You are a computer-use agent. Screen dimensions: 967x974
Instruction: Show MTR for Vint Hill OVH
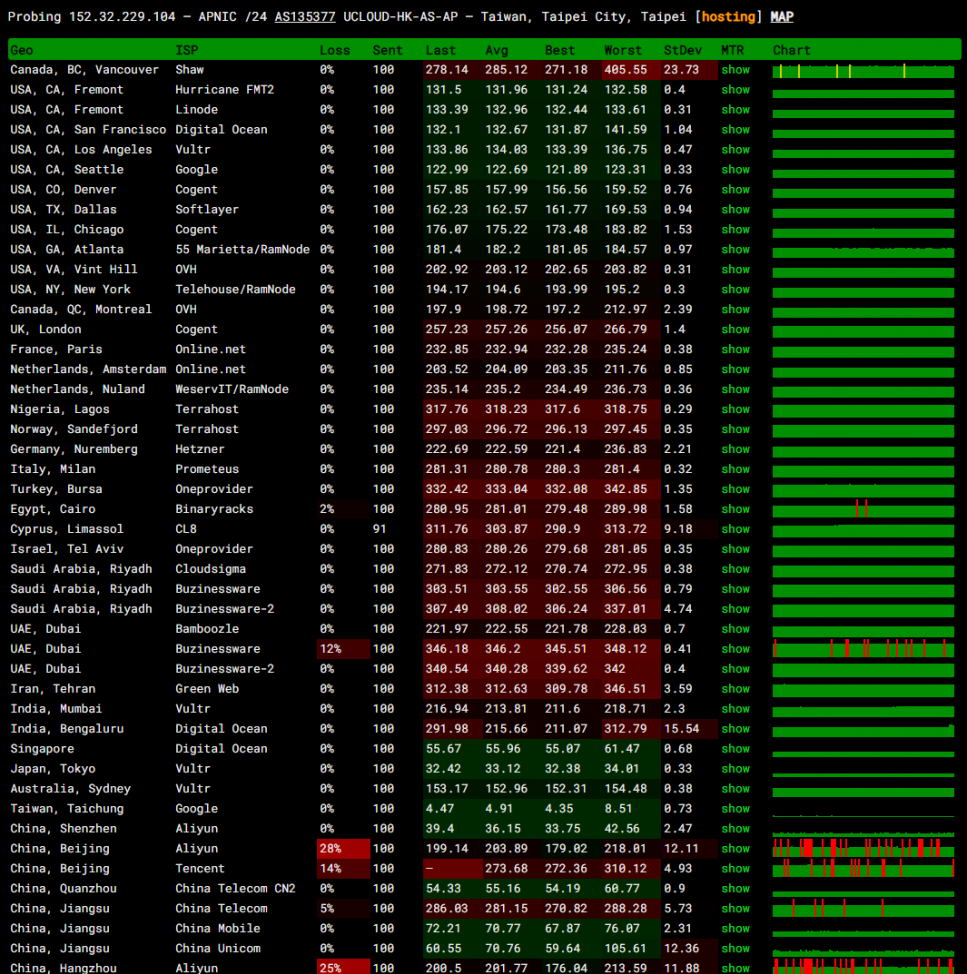pos(735,269)
